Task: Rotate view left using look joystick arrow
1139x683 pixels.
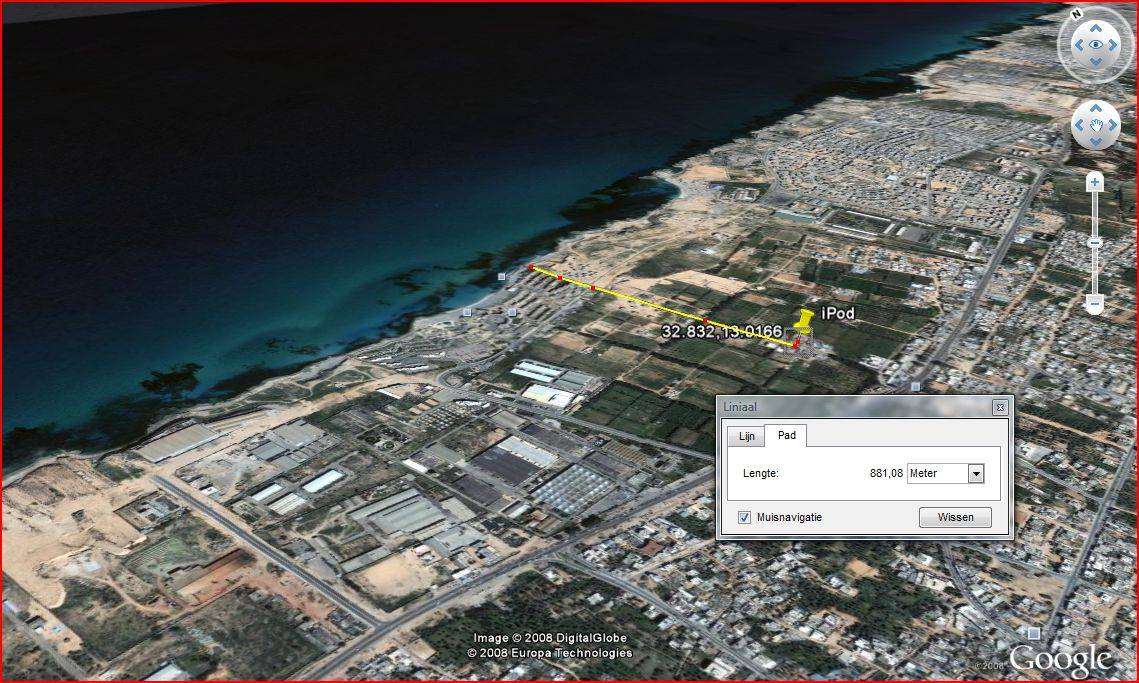Action: [1078, 45]
